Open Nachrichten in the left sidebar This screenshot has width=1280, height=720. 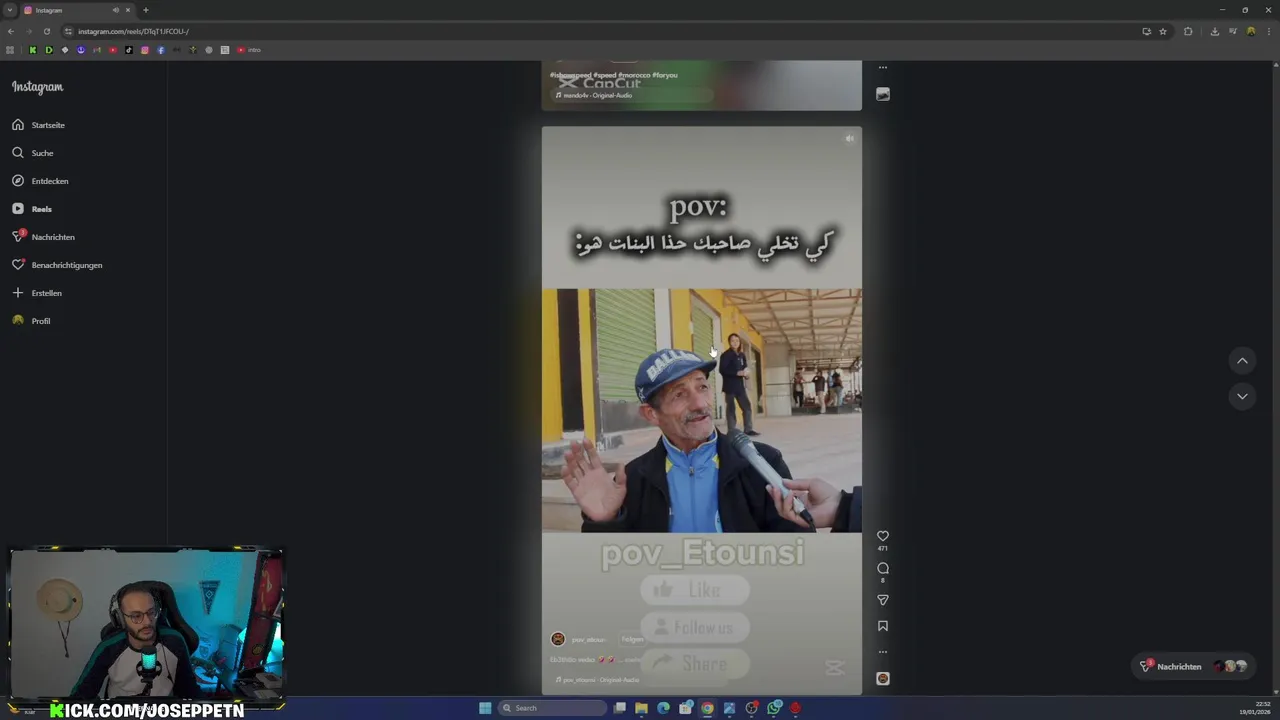43,237
